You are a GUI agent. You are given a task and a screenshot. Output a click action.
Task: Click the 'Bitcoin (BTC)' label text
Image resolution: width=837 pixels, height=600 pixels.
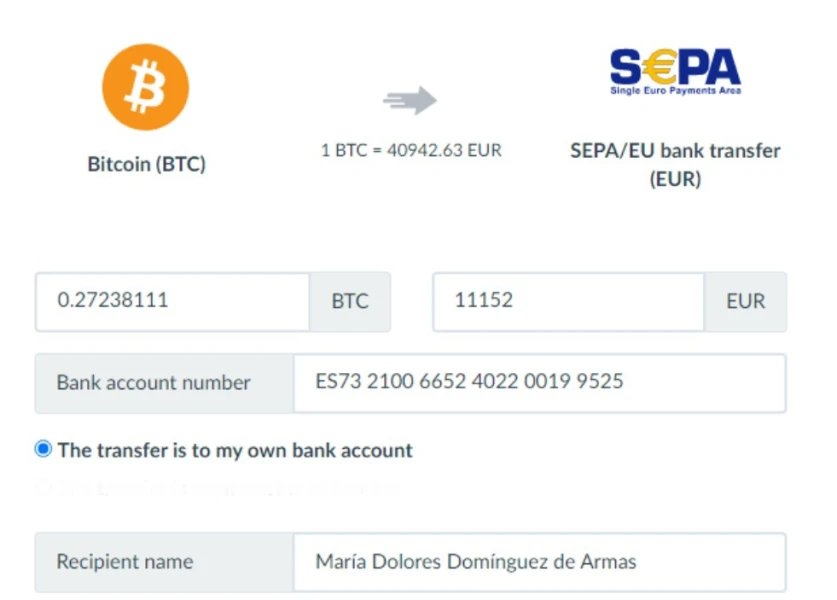click(147, 164)
